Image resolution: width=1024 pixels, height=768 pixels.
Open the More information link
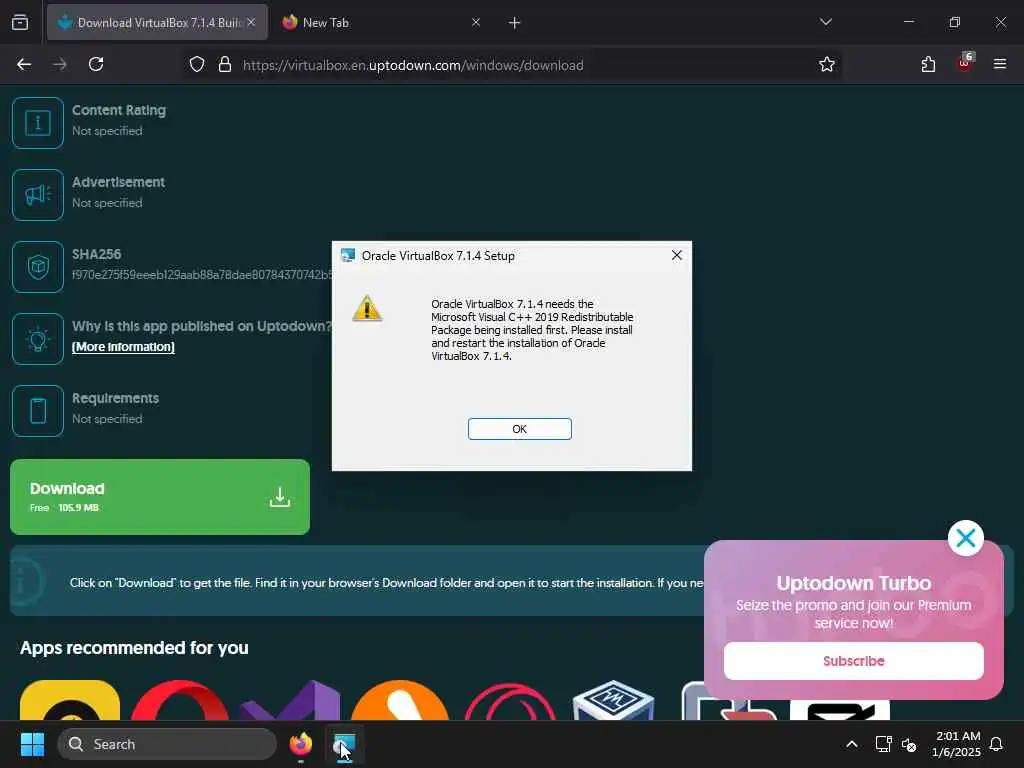[x=123, y=347]
